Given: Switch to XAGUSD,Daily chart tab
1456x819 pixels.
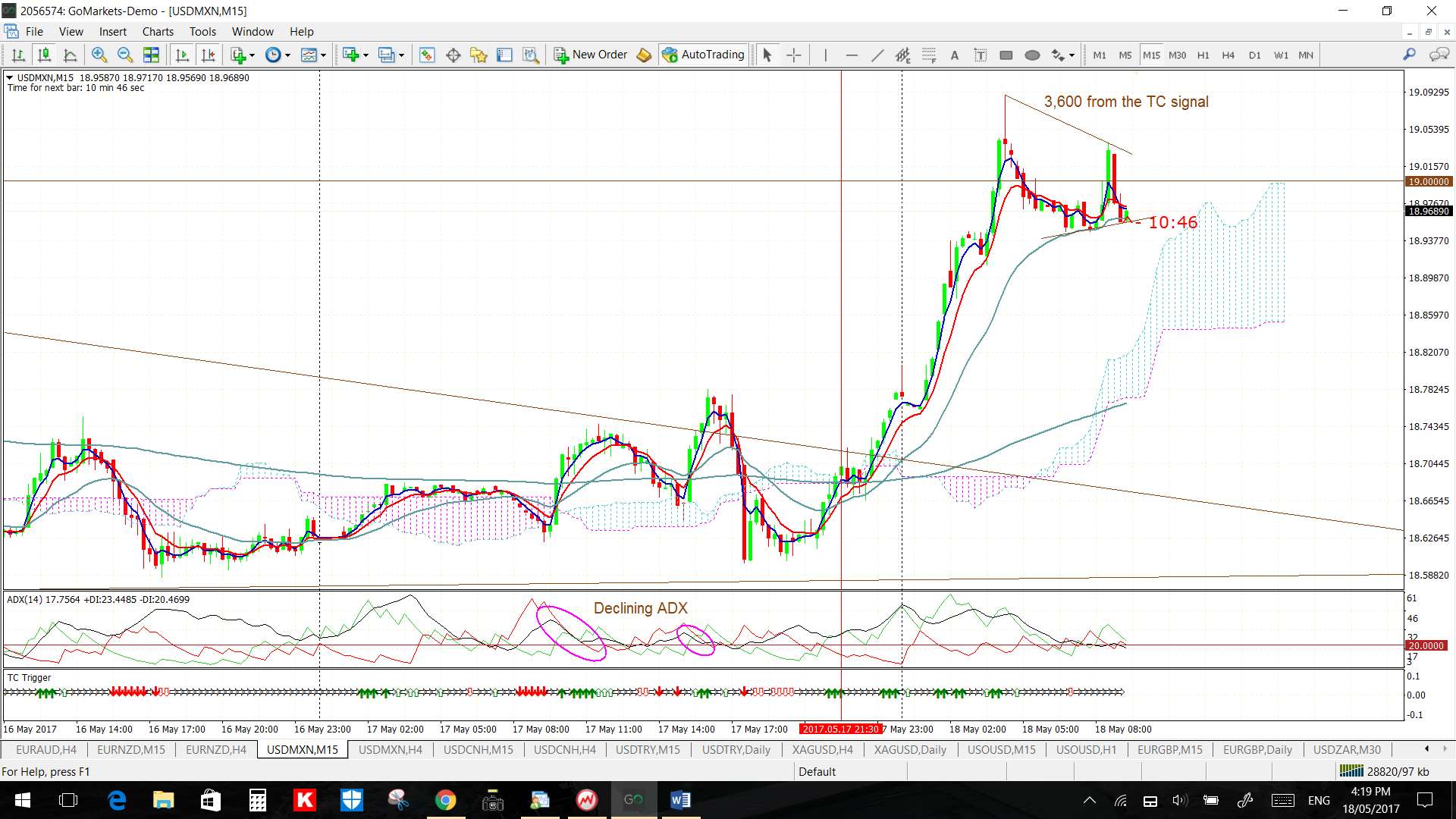Looking at the screenshot, I should (910, 749).
